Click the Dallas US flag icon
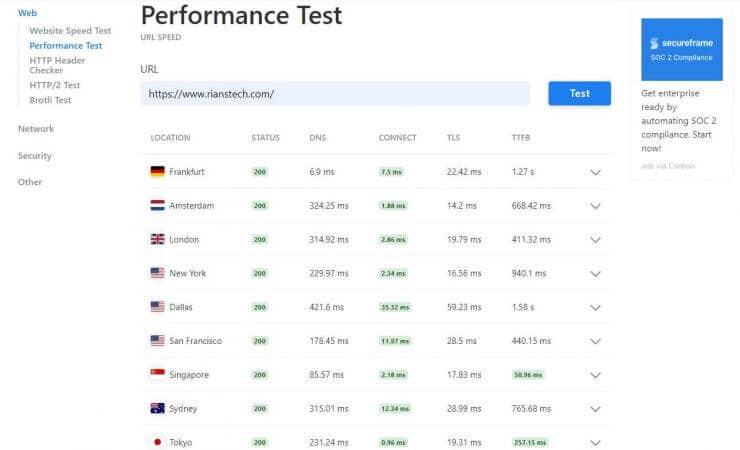 click(x=157, y=307)
